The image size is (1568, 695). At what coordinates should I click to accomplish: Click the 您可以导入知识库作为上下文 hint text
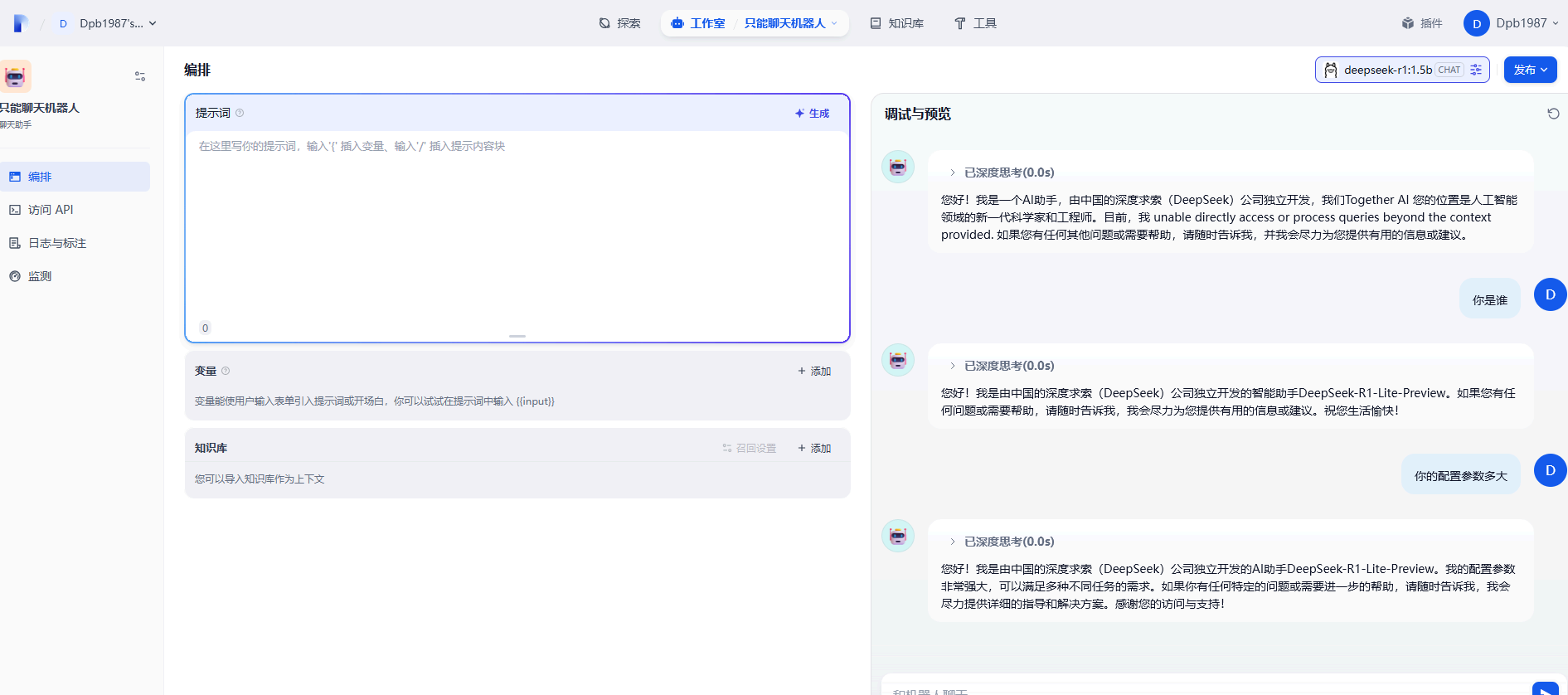260,479
